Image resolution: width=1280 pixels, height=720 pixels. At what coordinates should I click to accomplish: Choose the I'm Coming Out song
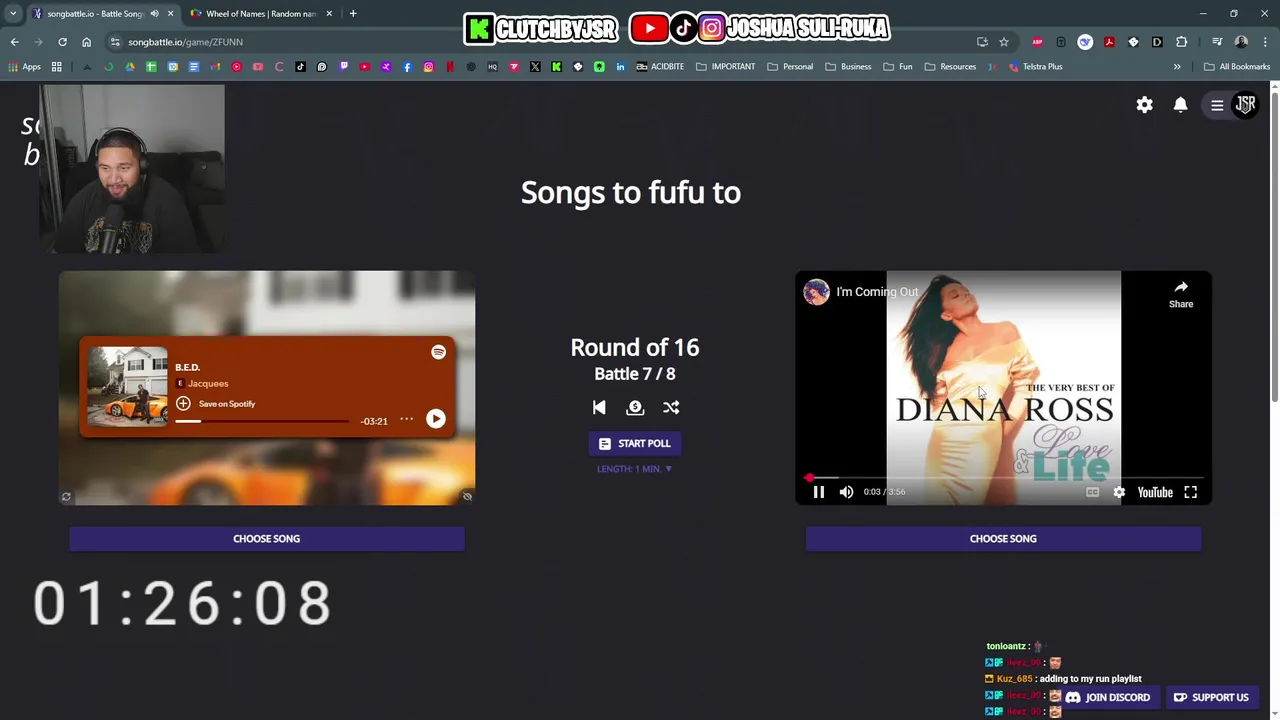pyautogui.click(x=1003, y=538)
